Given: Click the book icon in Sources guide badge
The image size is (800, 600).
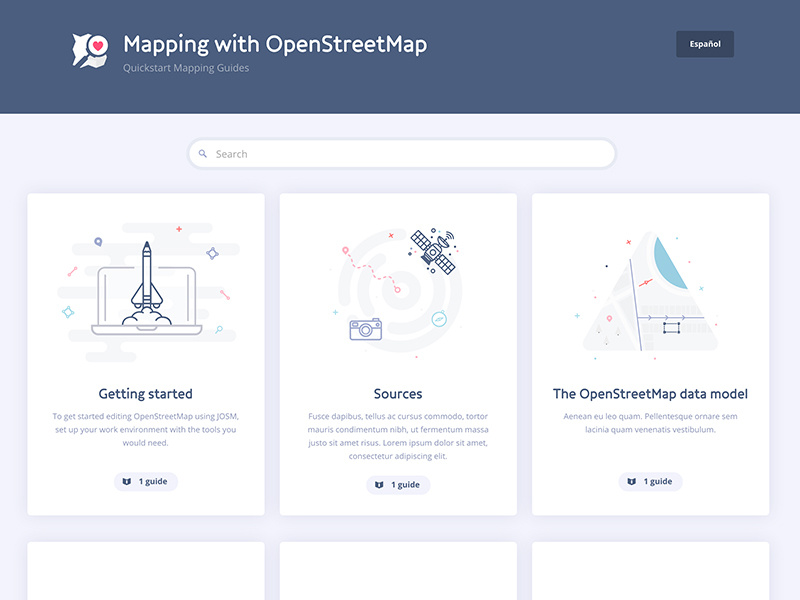Looking at the screenshot, I should click(379, 485).
